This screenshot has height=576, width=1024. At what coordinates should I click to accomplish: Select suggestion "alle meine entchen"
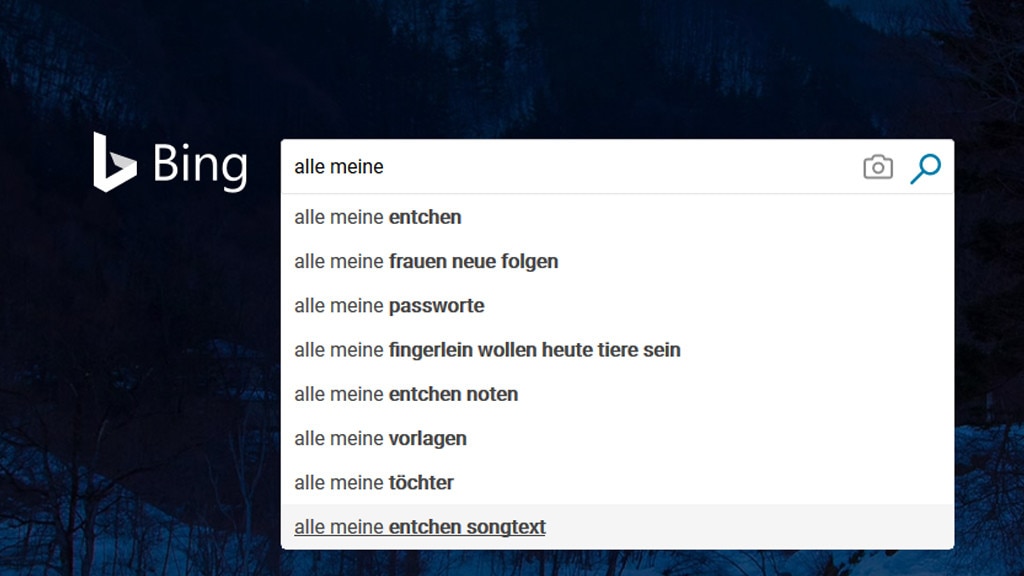click(x=617, y=217)
